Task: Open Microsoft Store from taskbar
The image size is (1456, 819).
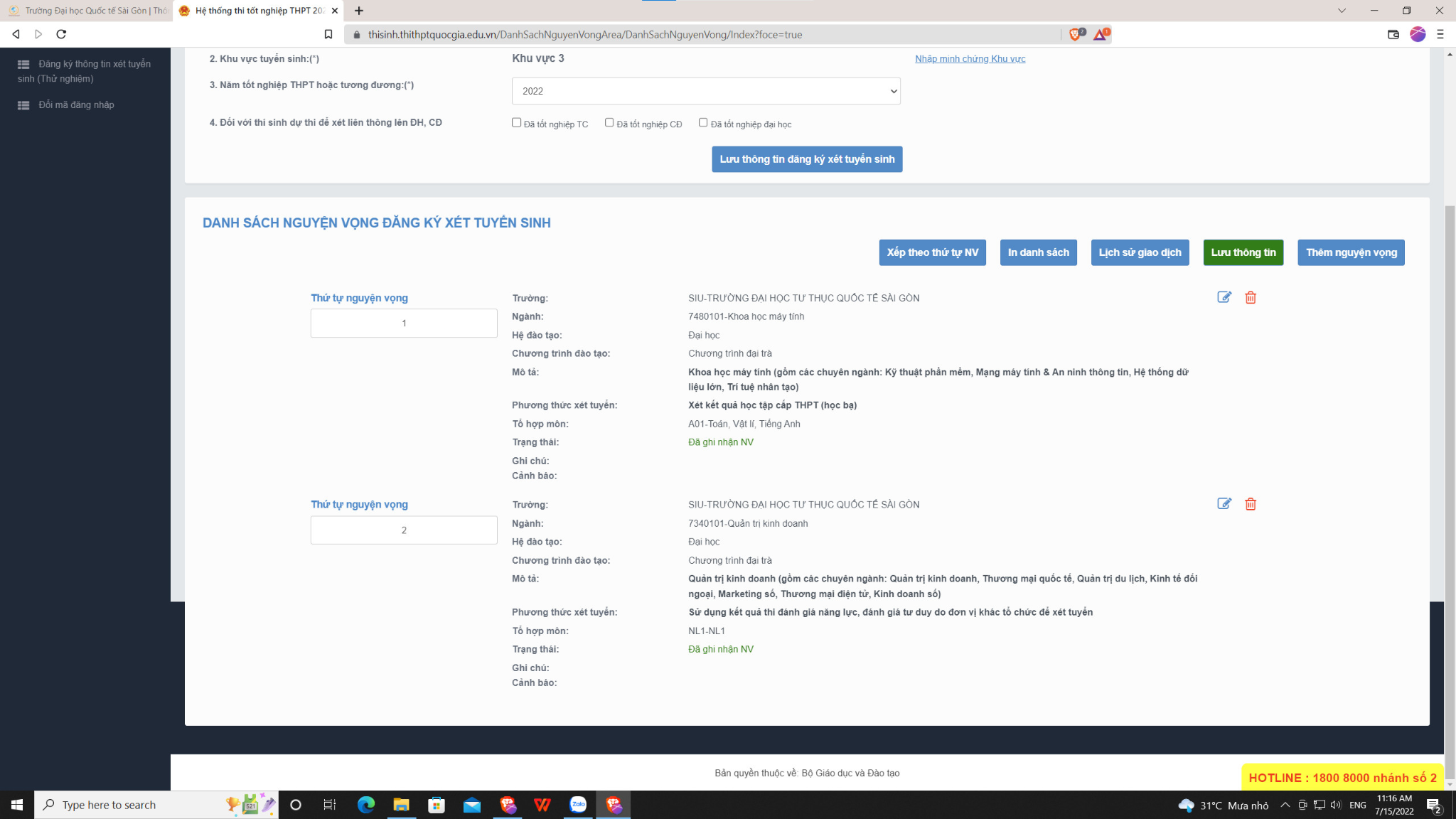Action: (x=437, y=805)
